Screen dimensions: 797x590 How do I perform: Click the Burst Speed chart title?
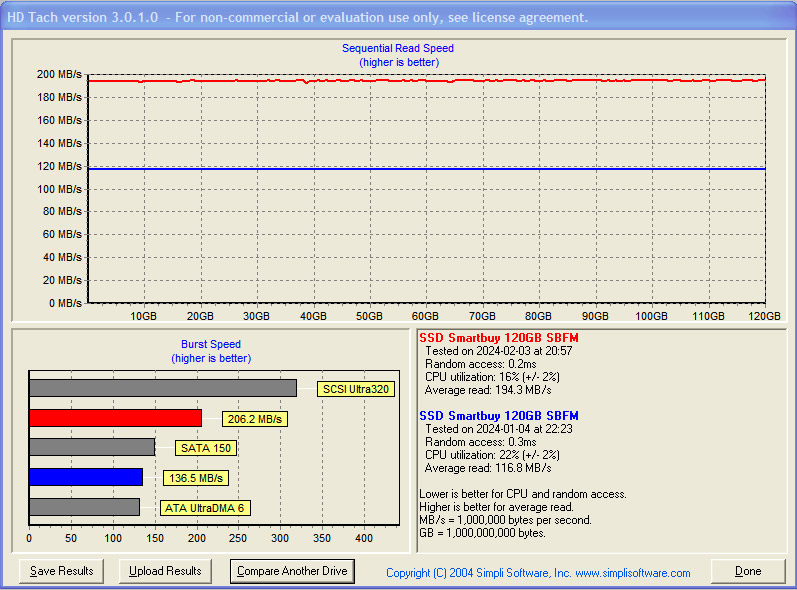click(210, 344)
